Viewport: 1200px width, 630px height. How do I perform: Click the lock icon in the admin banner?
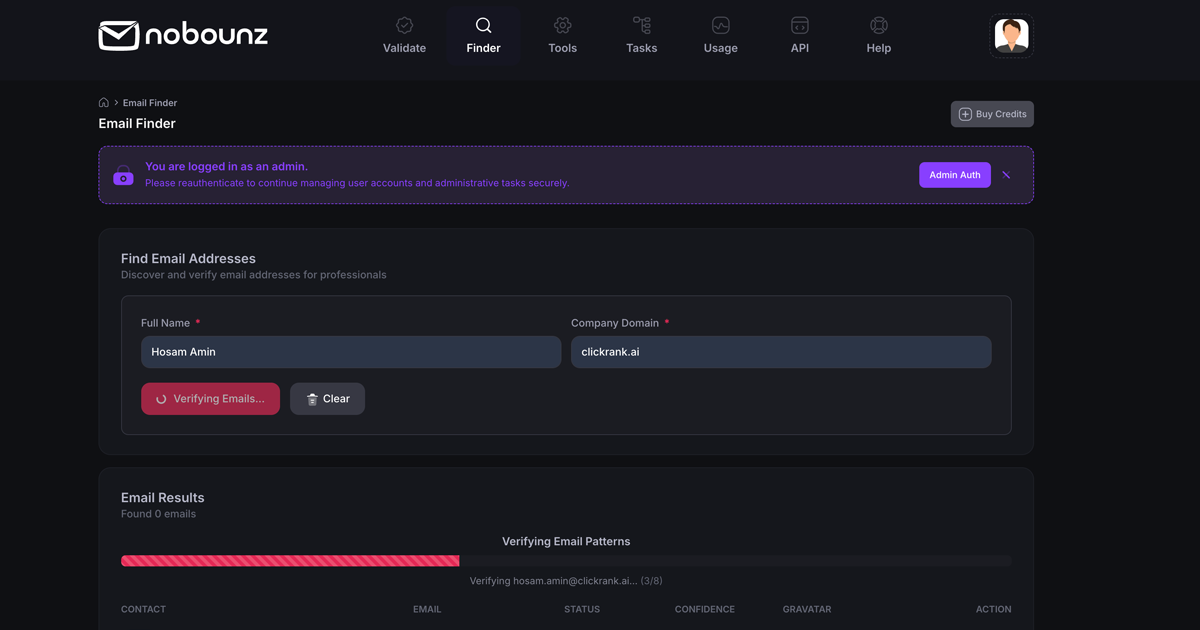click(123, 174)
